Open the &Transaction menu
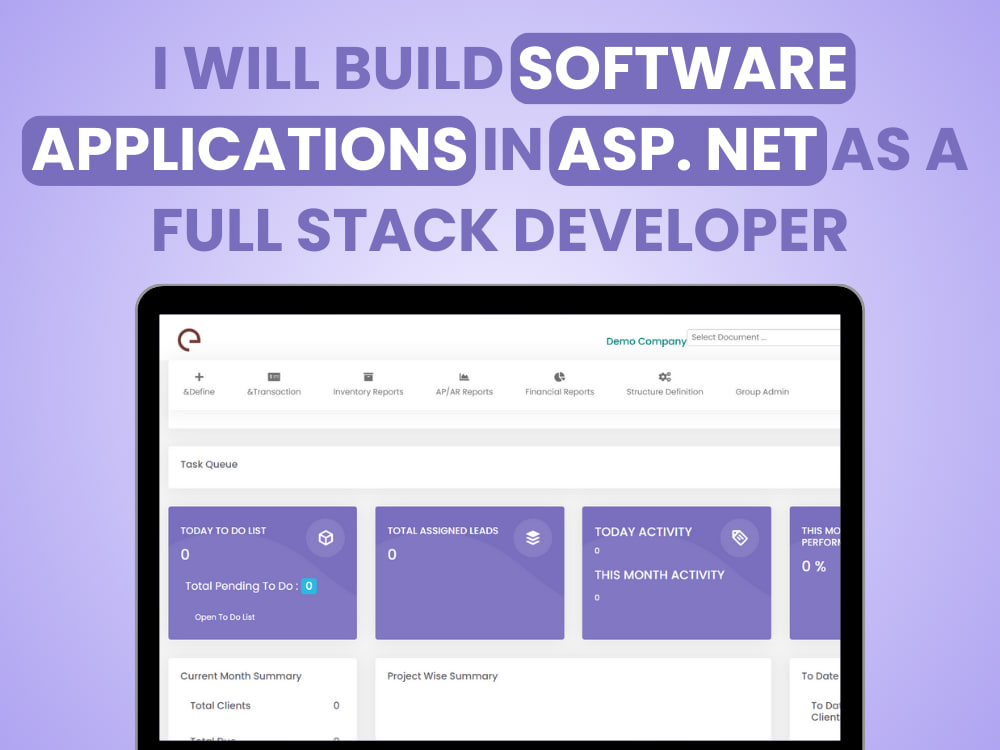 (x=274, y=392)
